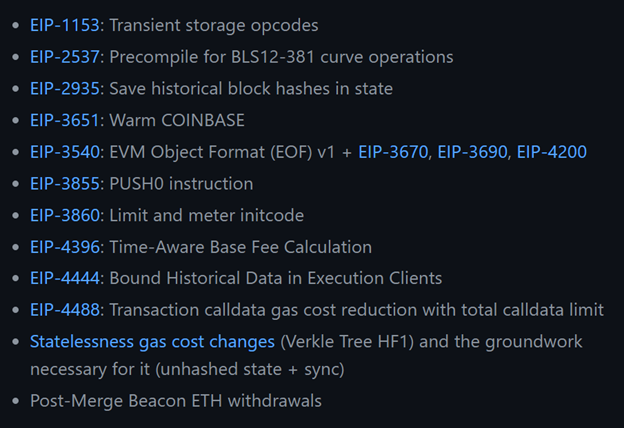Open the EIP-2537 link

pos(64,57)
